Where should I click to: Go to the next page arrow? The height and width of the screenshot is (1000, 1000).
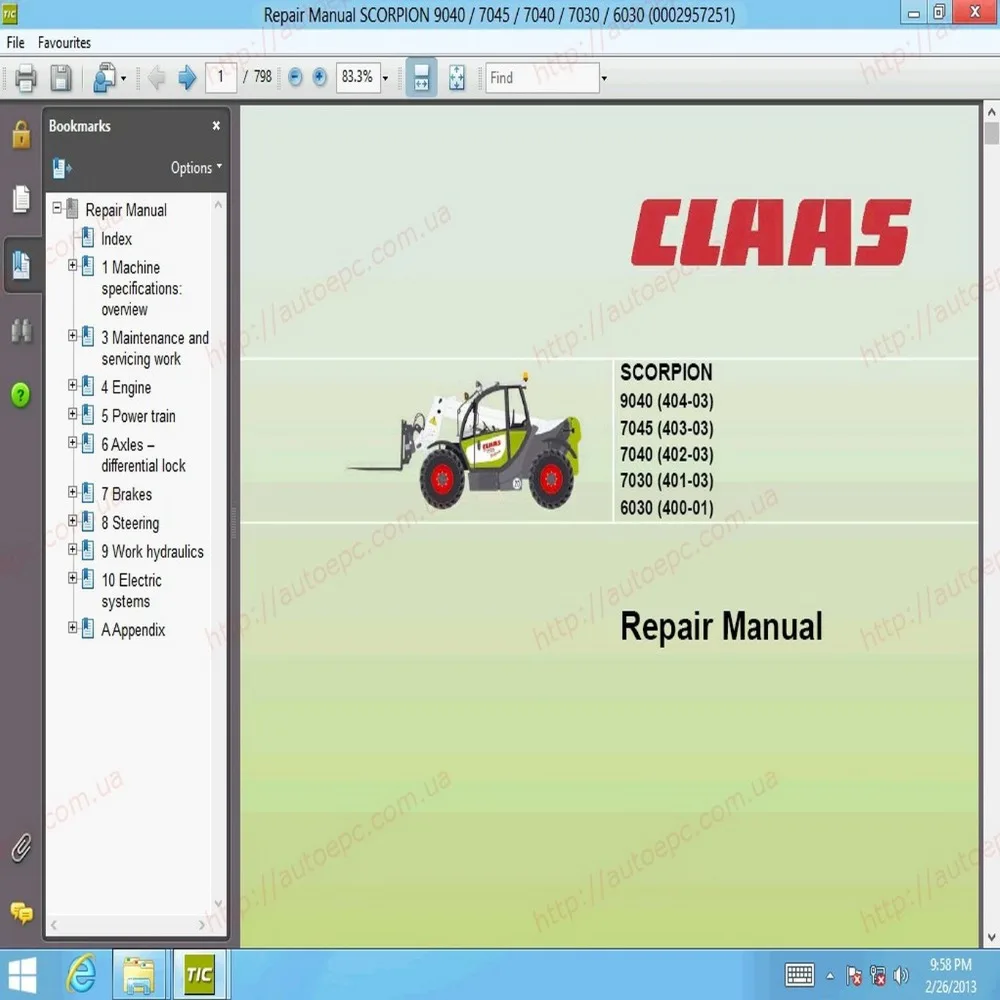tap(186, 78)
